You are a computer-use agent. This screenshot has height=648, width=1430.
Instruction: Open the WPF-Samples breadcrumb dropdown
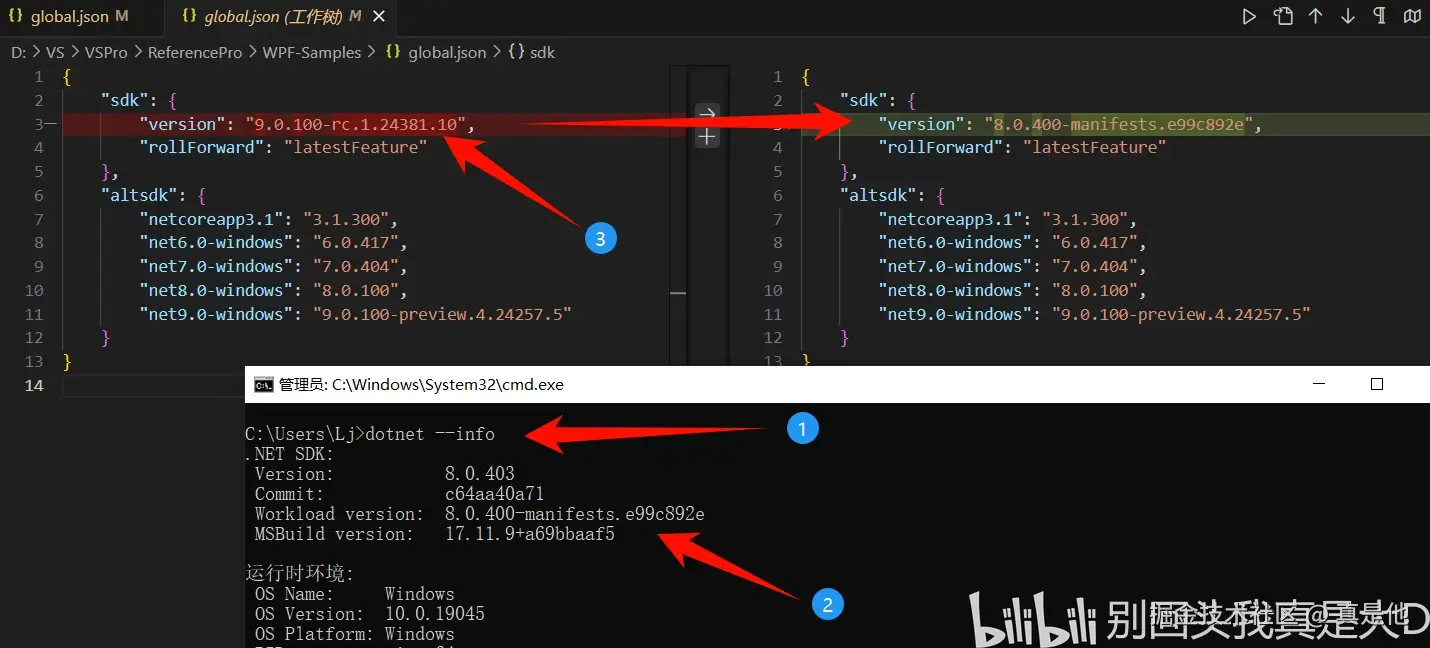(312, 52)
